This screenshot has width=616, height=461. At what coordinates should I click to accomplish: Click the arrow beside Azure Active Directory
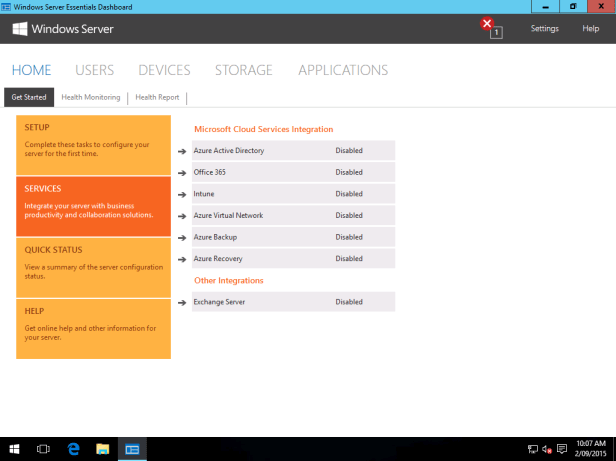click(183, 151)
